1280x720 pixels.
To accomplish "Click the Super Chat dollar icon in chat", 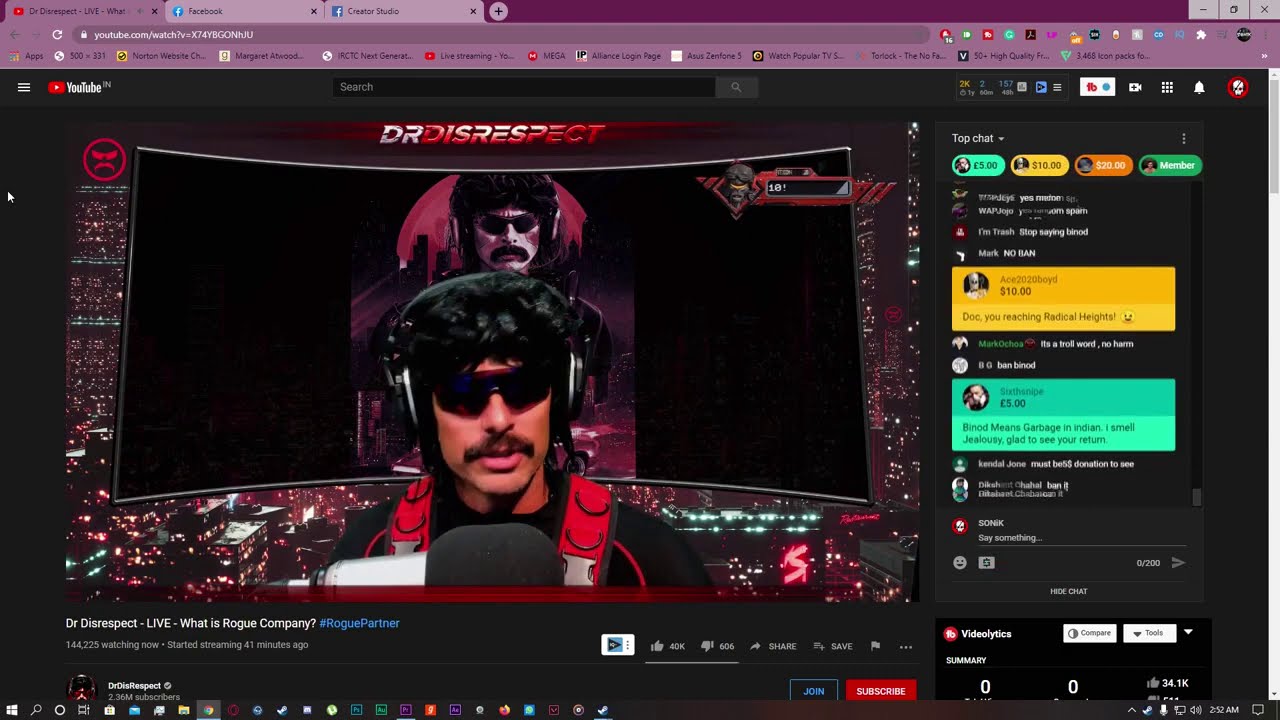I will click(x=987, y=563).
